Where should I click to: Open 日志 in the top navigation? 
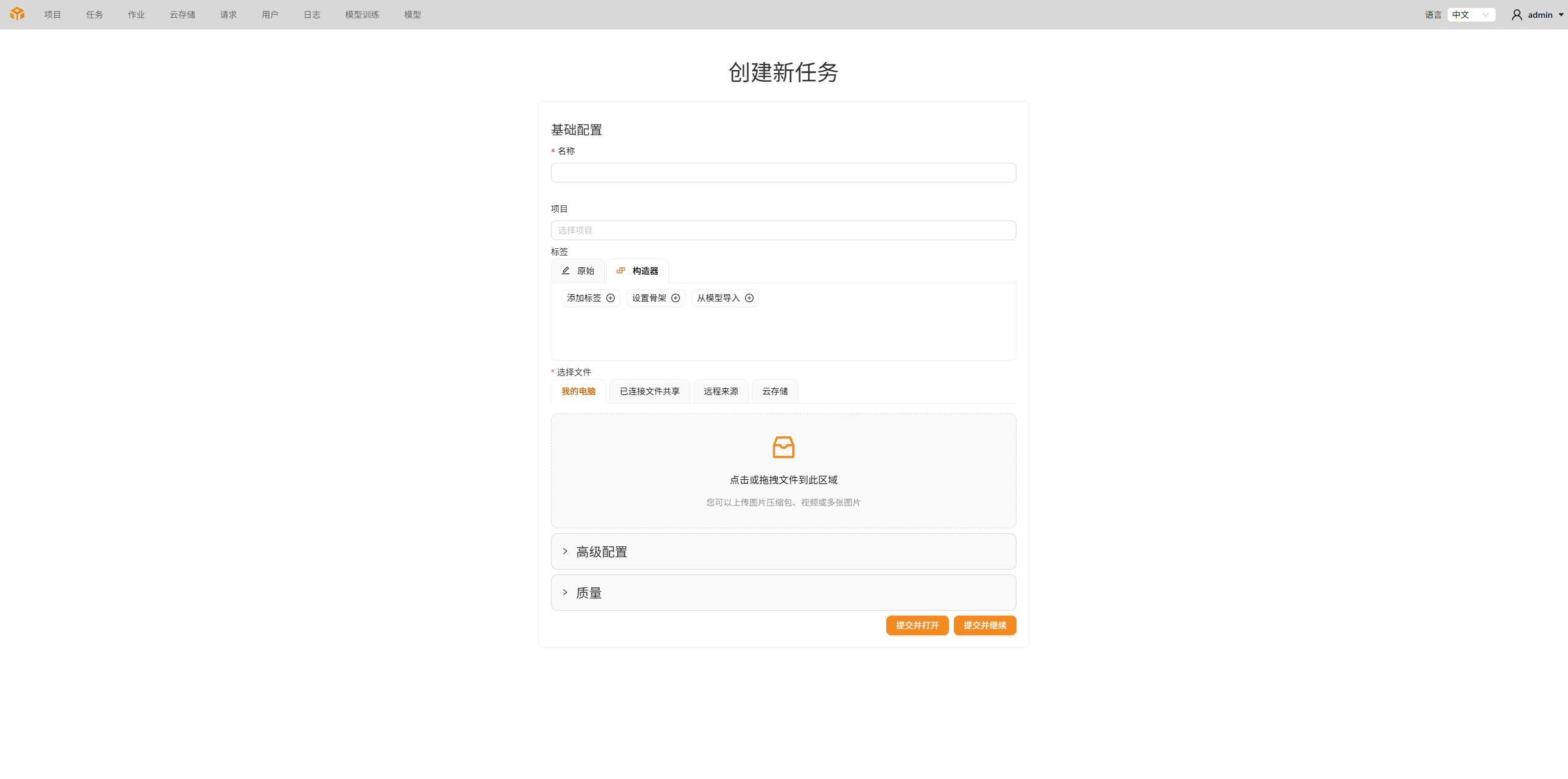click(312, 15)
